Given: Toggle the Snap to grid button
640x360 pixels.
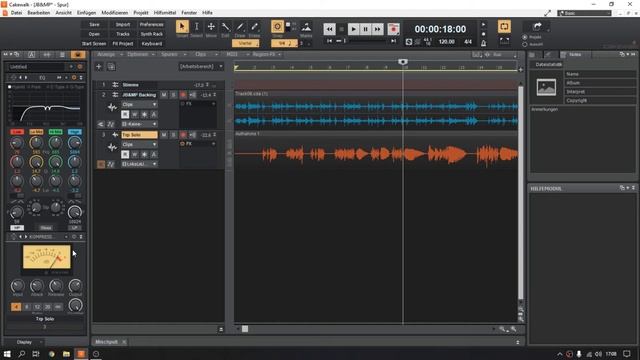Looking at the screenshot, I should [278, 27].
